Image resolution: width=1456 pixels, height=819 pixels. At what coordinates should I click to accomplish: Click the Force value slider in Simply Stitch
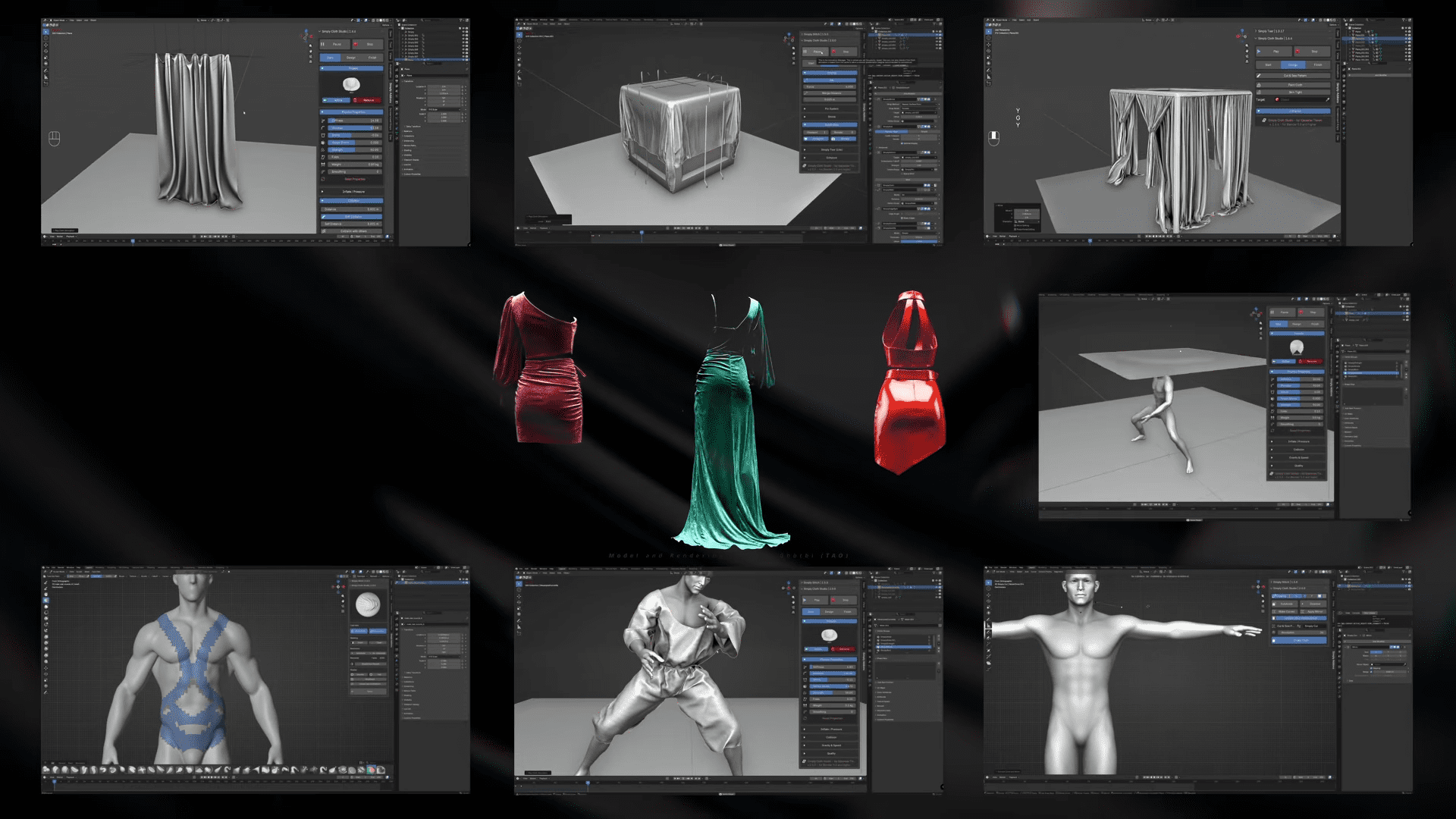tap(830, 86)
